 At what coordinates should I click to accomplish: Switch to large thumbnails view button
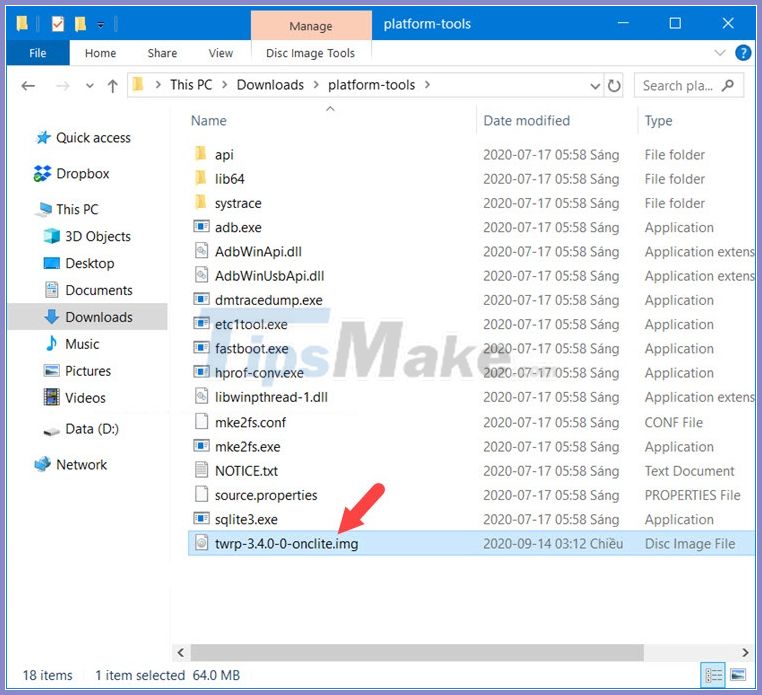coord(738,675)
